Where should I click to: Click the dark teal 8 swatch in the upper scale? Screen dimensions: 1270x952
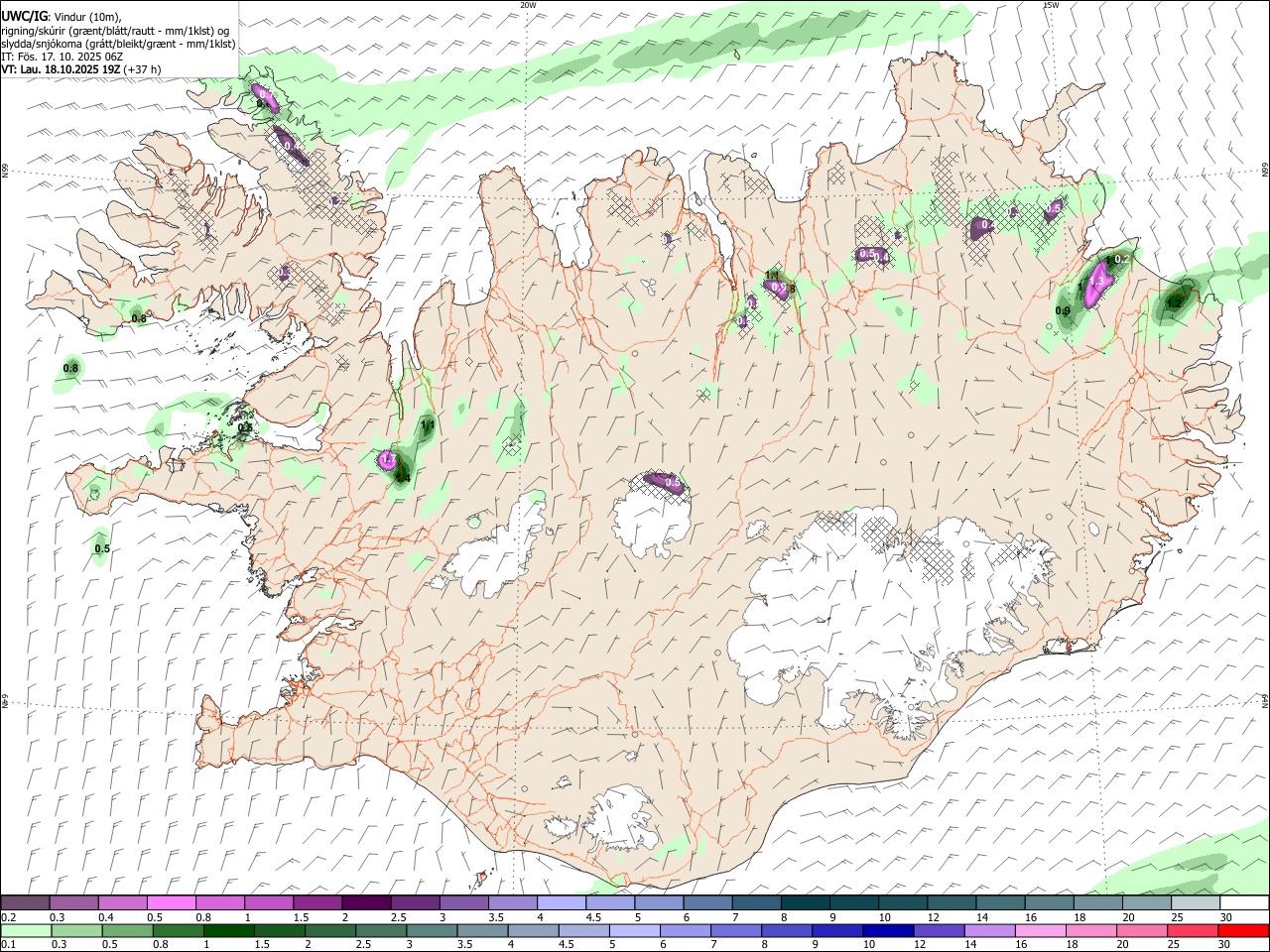806,903
